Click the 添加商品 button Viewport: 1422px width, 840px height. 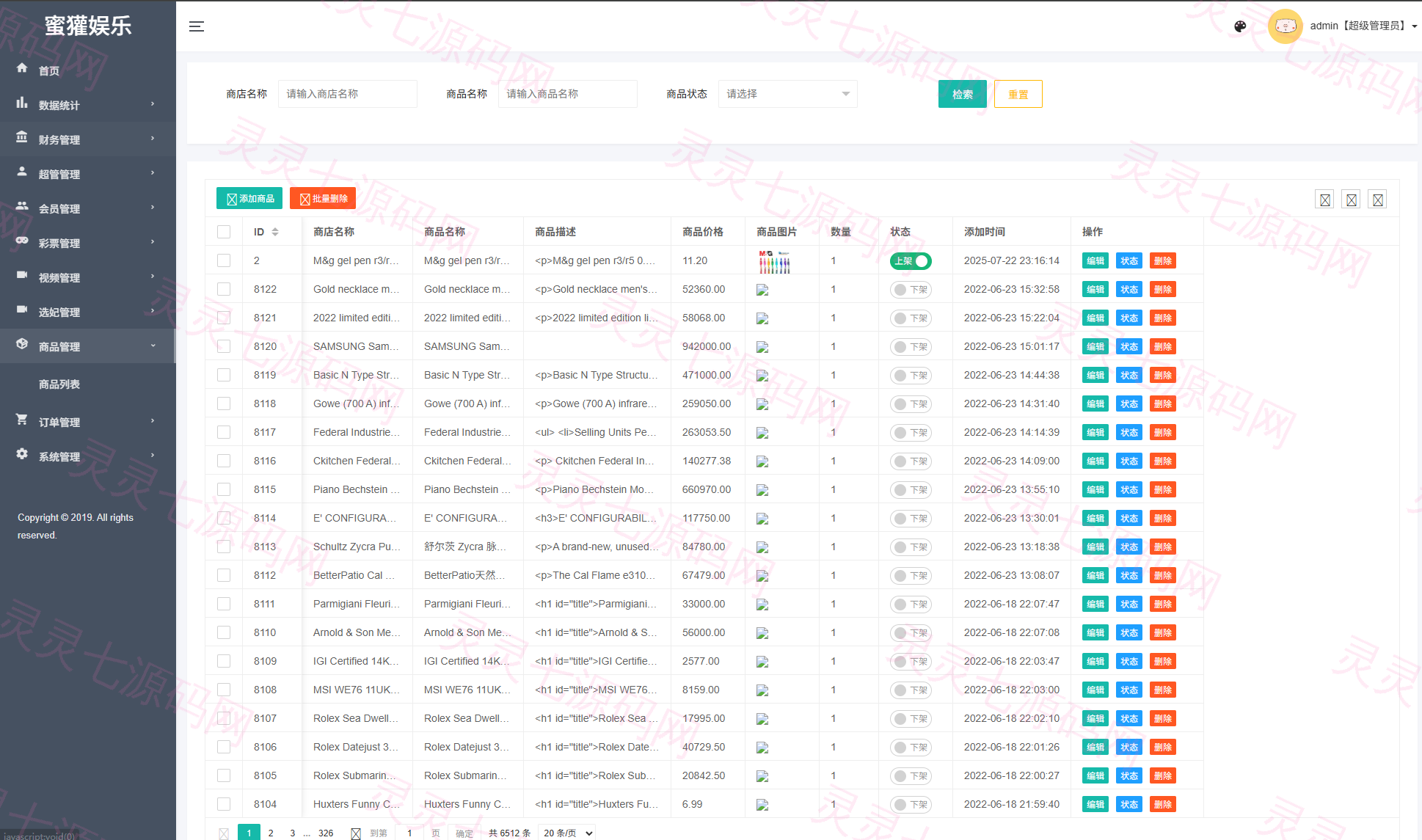pos(249,198)
